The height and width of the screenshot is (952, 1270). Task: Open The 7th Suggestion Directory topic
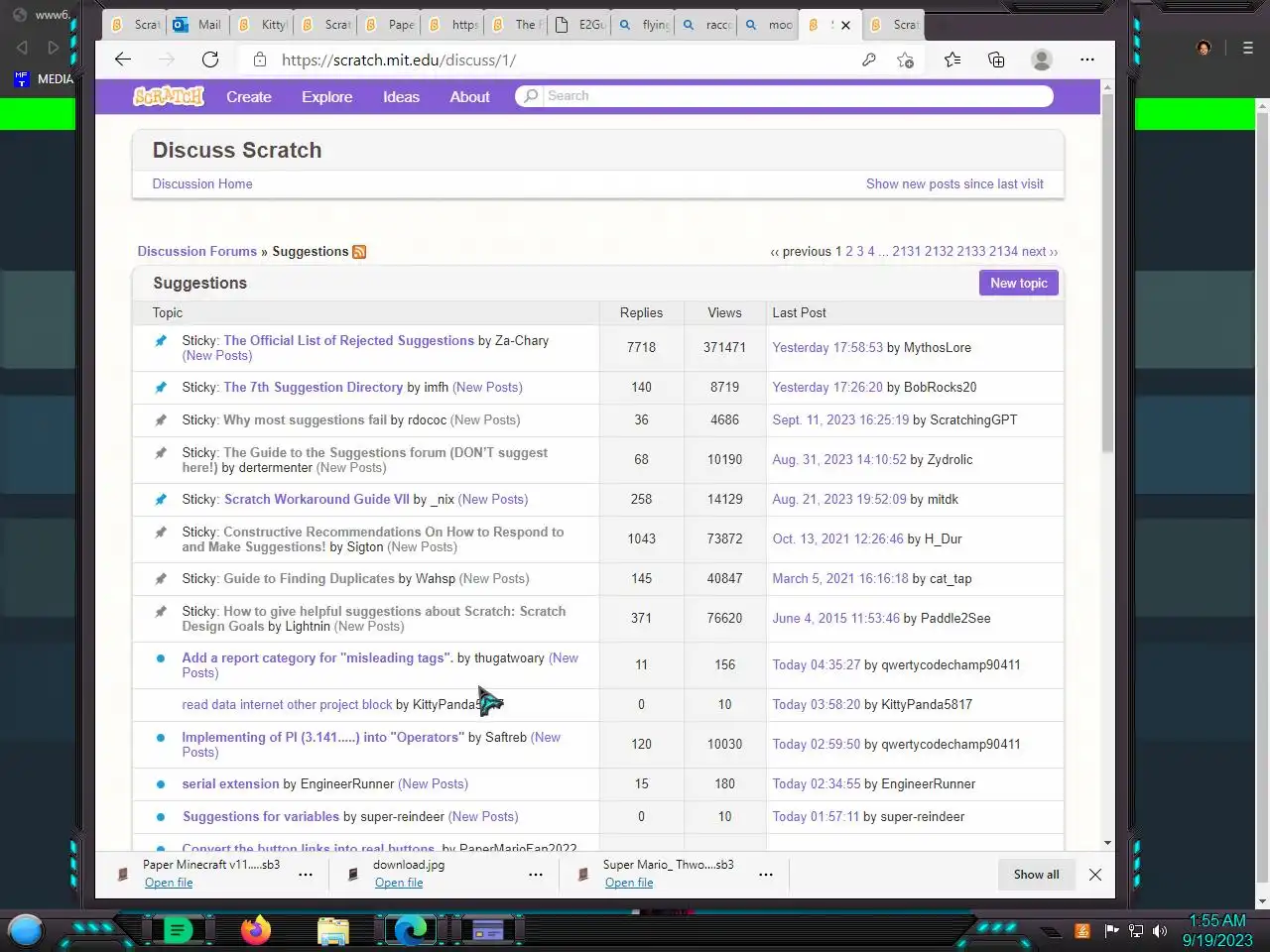(x=313, y=387)
